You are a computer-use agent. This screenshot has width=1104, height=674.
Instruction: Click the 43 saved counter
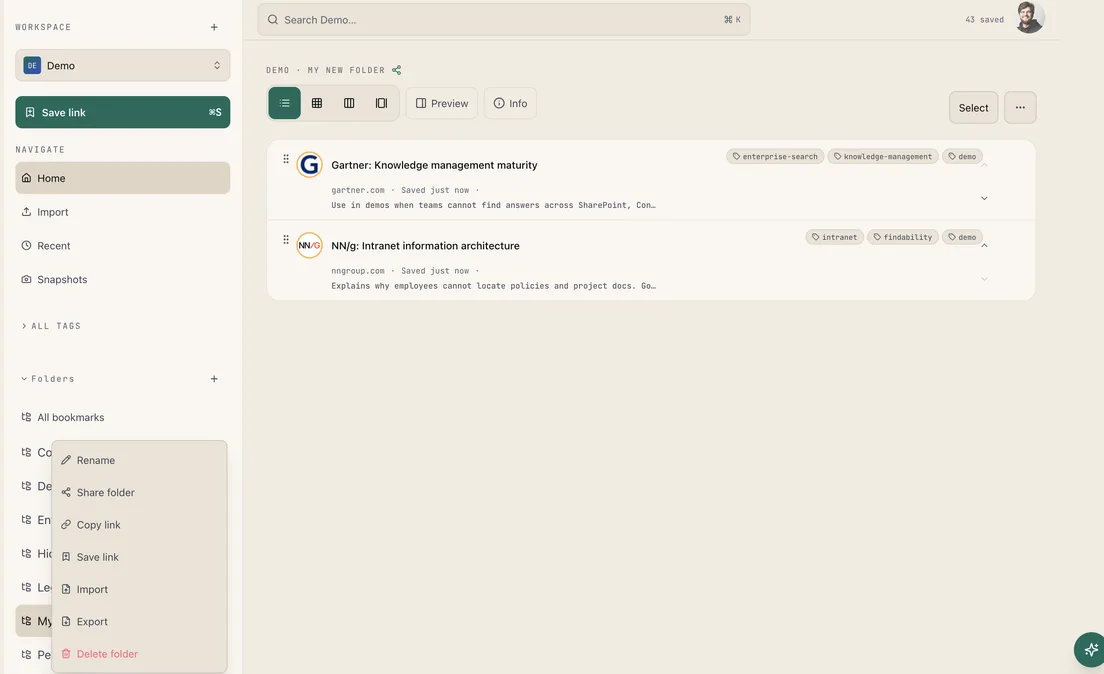(x=984, y=20)
